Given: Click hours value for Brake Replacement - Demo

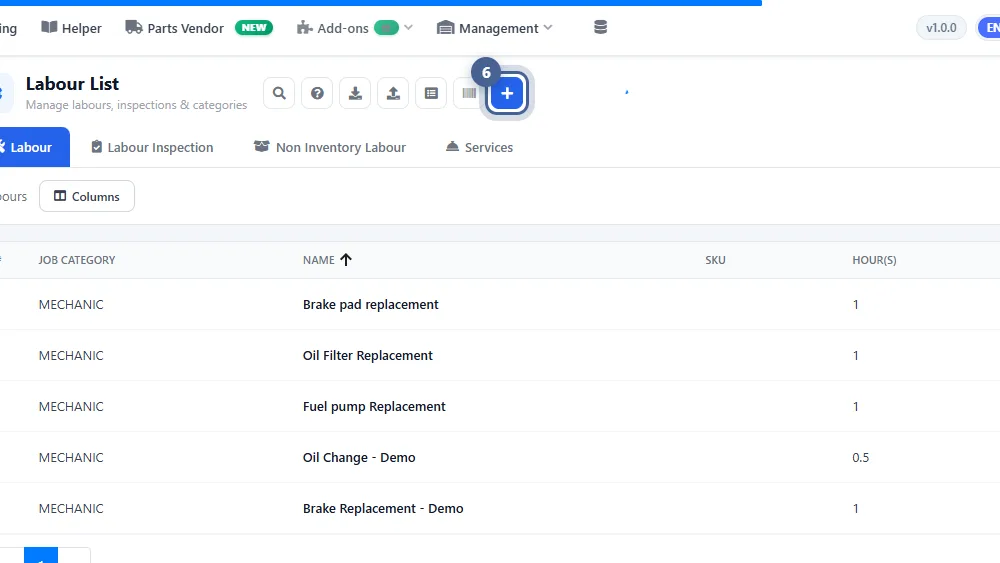Looking at the screenshot, I should (856, 509).
